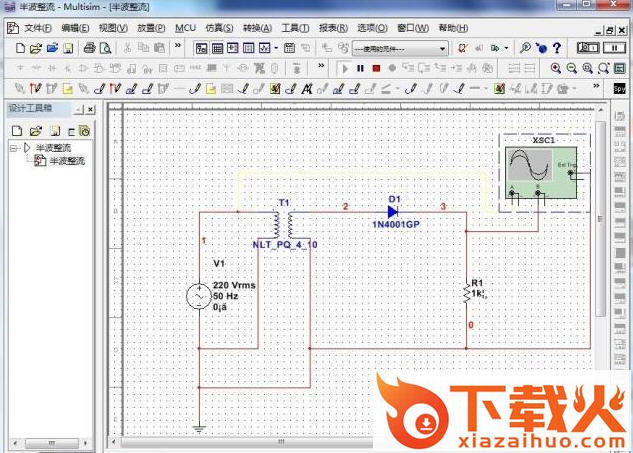This screenshot has width=633, height=453.
Task: Open the MCU menu
Action: coord(185,28)
